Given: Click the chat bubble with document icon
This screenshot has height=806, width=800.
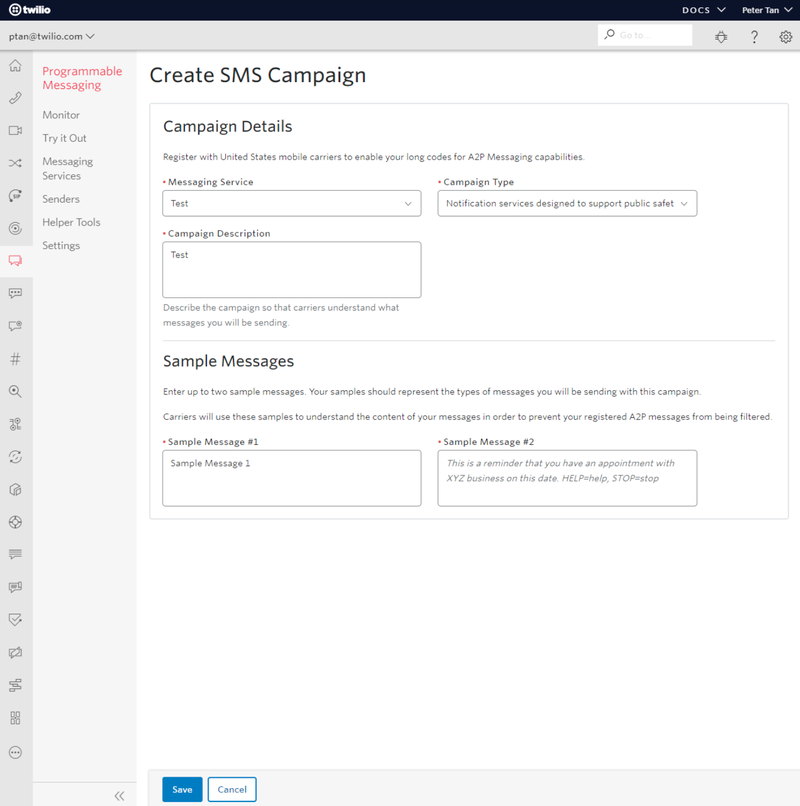Looking at the screenshot, I should (x=15, y=587).
